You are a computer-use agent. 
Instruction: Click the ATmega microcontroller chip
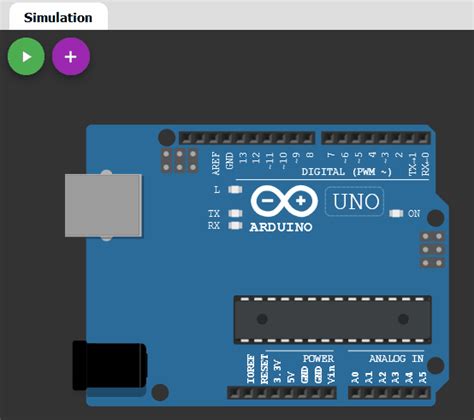tap(333, 319)
